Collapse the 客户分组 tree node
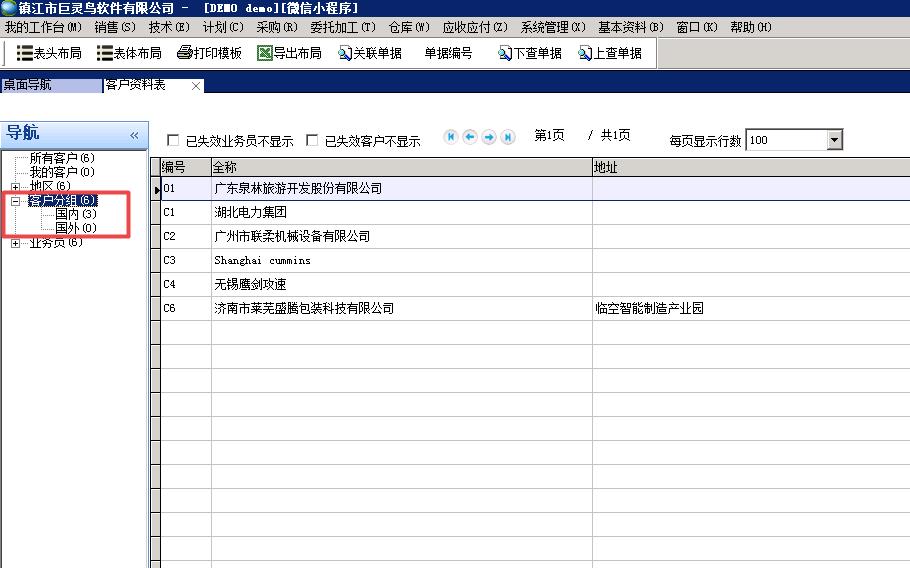The height and width of the screenshot is (568, 910). (15, 201)
